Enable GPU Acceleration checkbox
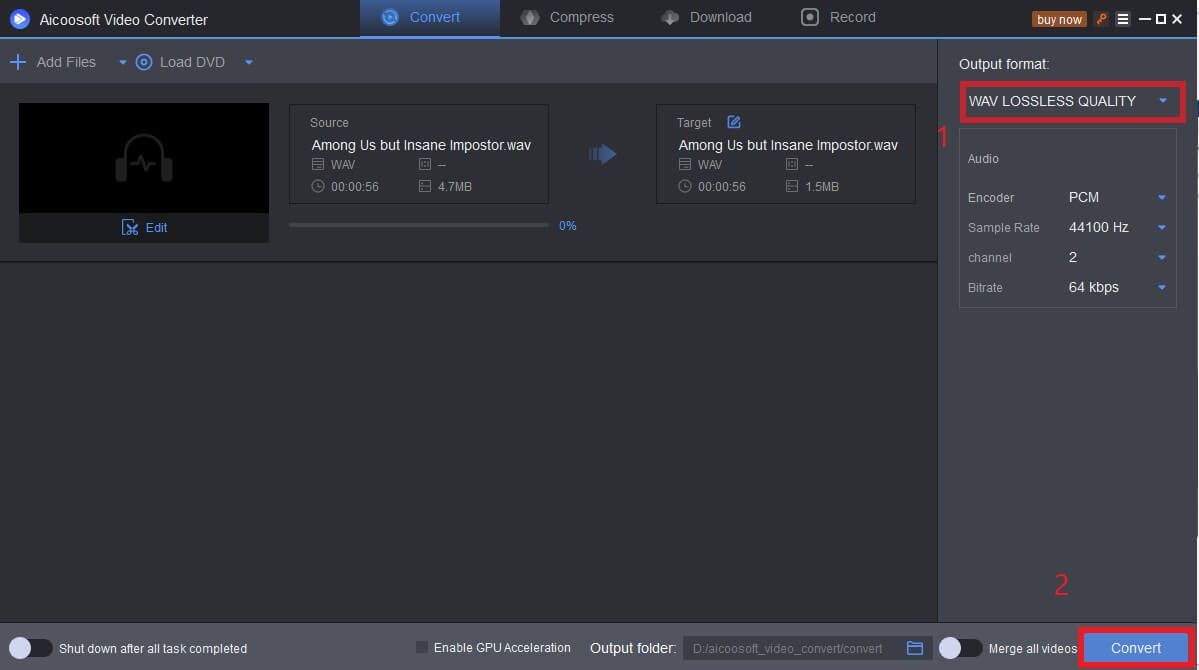Viewport: 1199px width, 670px height. click(421, 648)
